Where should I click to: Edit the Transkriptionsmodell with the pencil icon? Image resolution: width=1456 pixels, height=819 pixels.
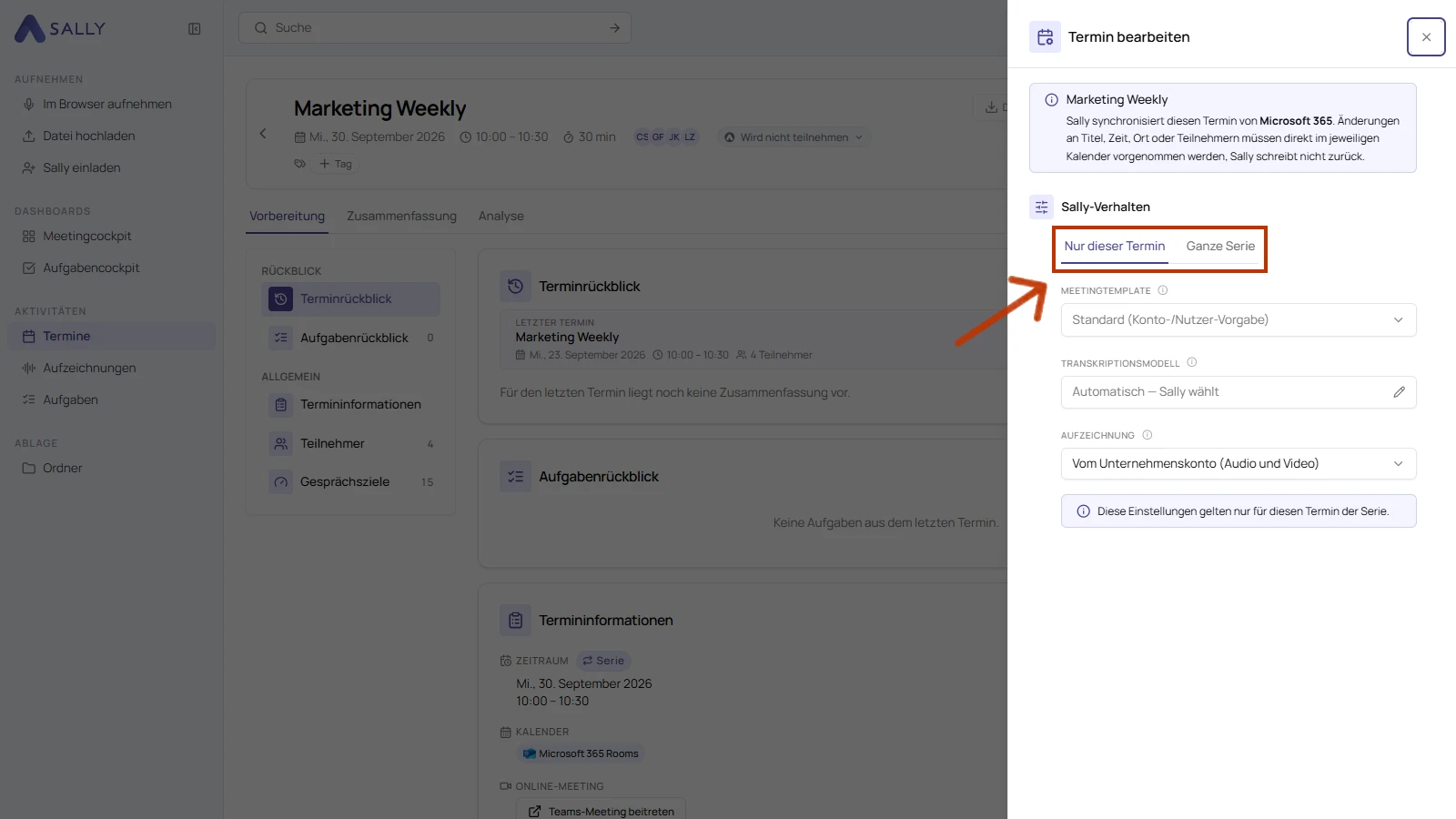coord(1399,392)
